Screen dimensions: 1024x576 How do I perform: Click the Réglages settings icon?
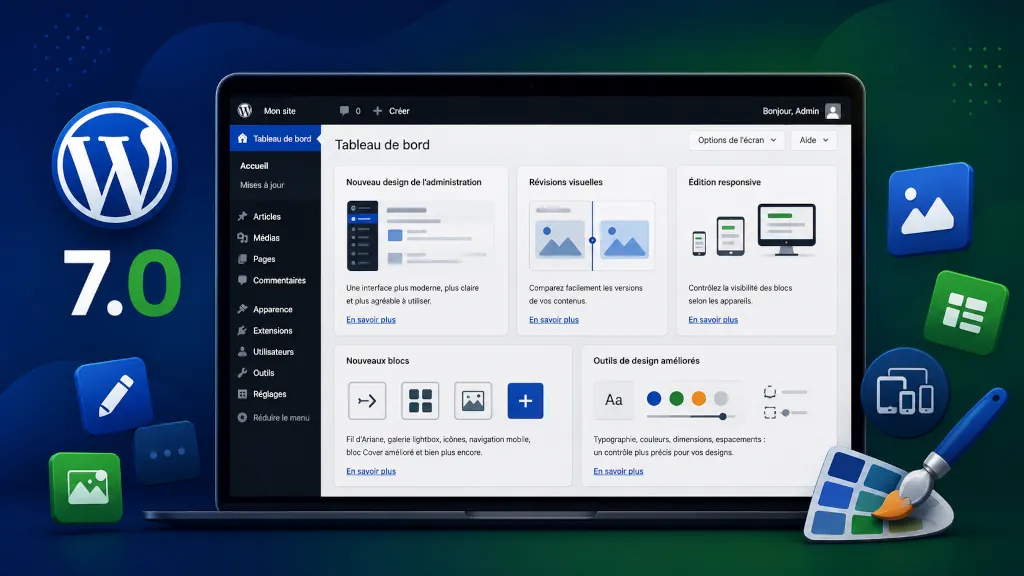point(242,394)
